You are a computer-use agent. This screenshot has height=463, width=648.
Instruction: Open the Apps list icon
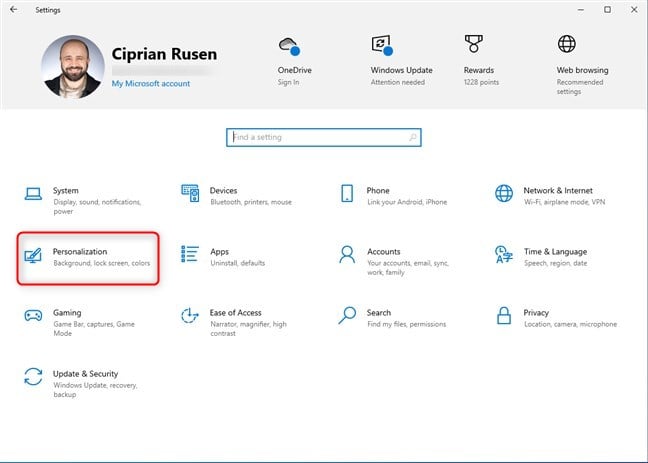190,254
